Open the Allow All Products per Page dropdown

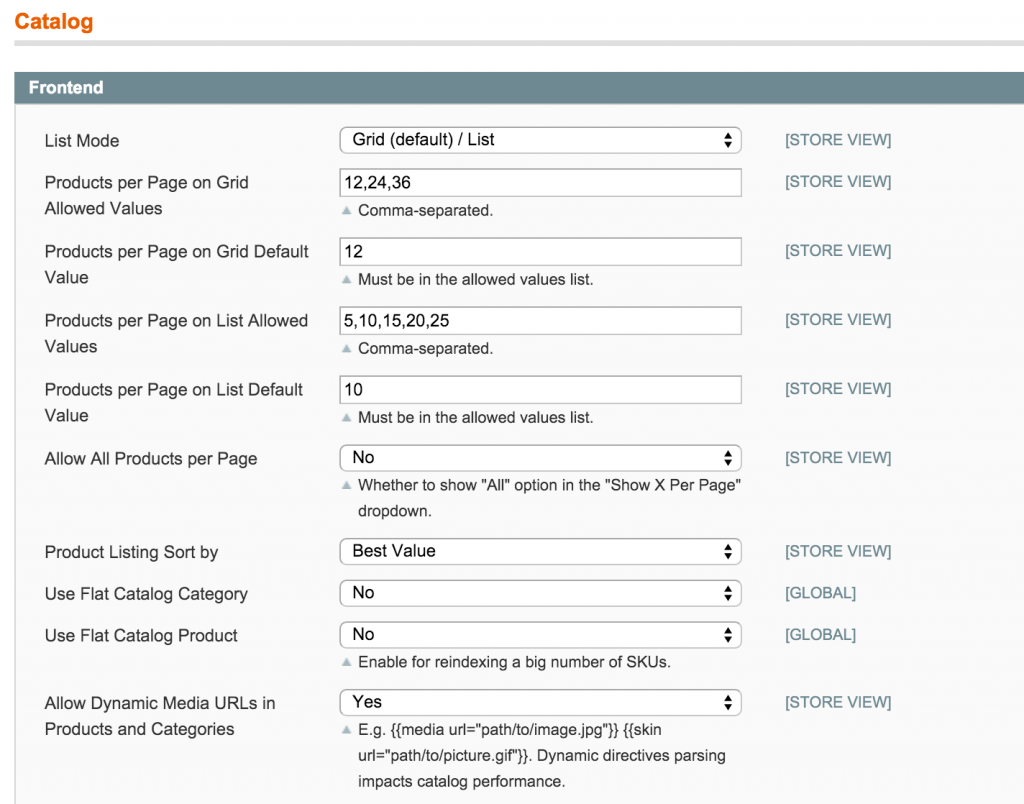pos(540,458)
